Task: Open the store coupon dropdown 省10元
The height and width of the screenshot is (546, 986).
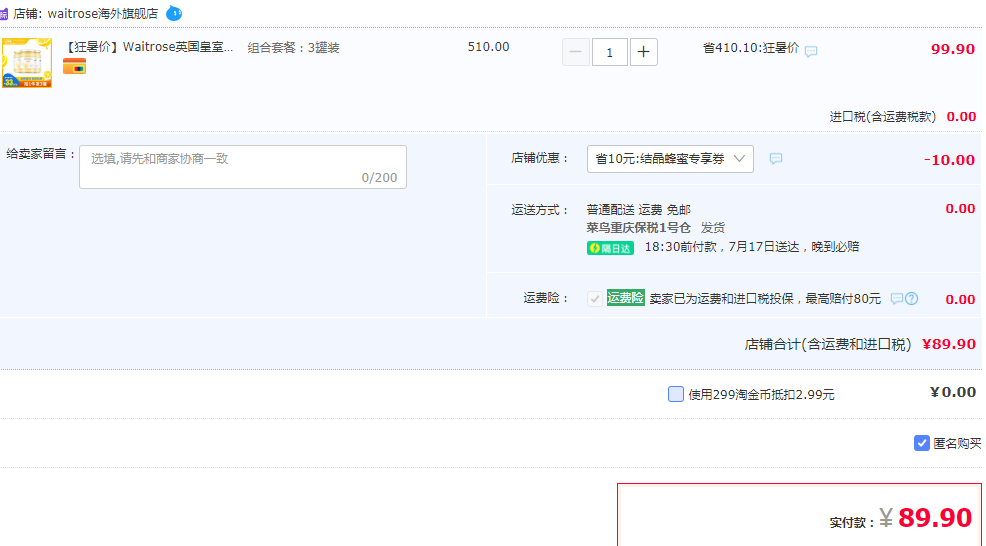Action: tap(670, 159)
